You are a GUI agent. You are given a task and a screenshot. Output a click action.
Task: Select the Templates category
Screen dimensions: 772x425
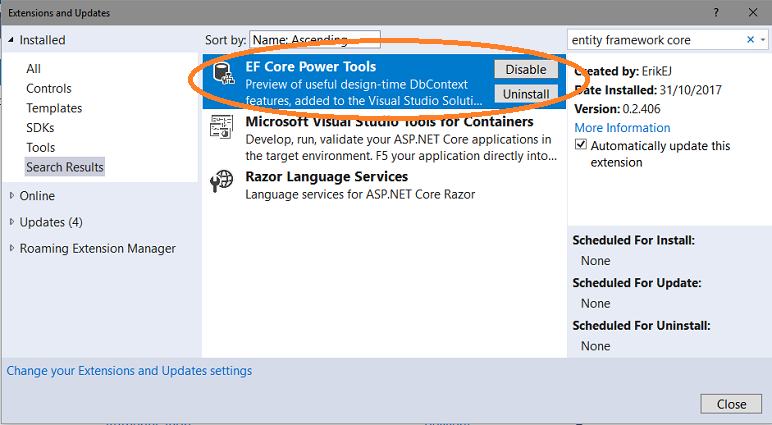coord(54,108)
